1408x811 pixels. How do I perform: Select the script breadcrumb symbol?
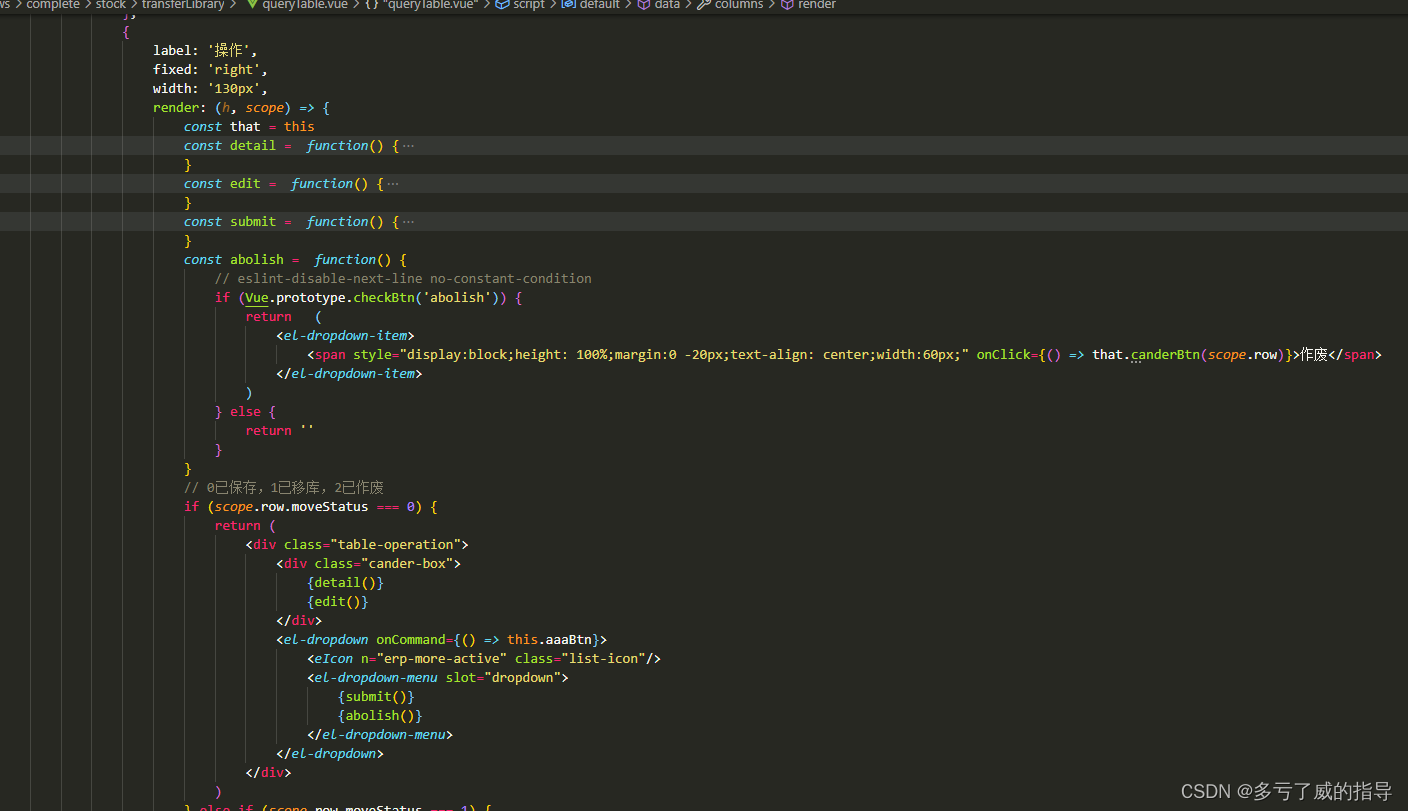coord(521,5)
